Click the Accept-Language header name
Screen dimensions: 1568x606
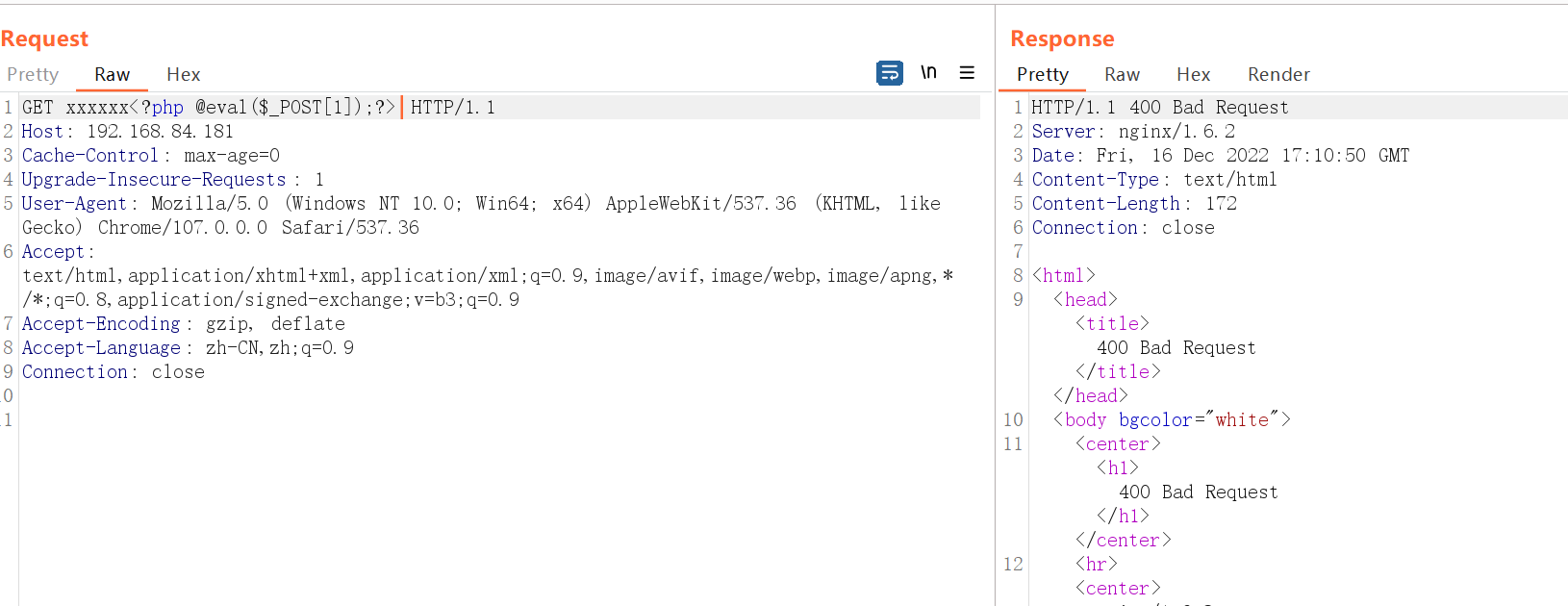101,347
